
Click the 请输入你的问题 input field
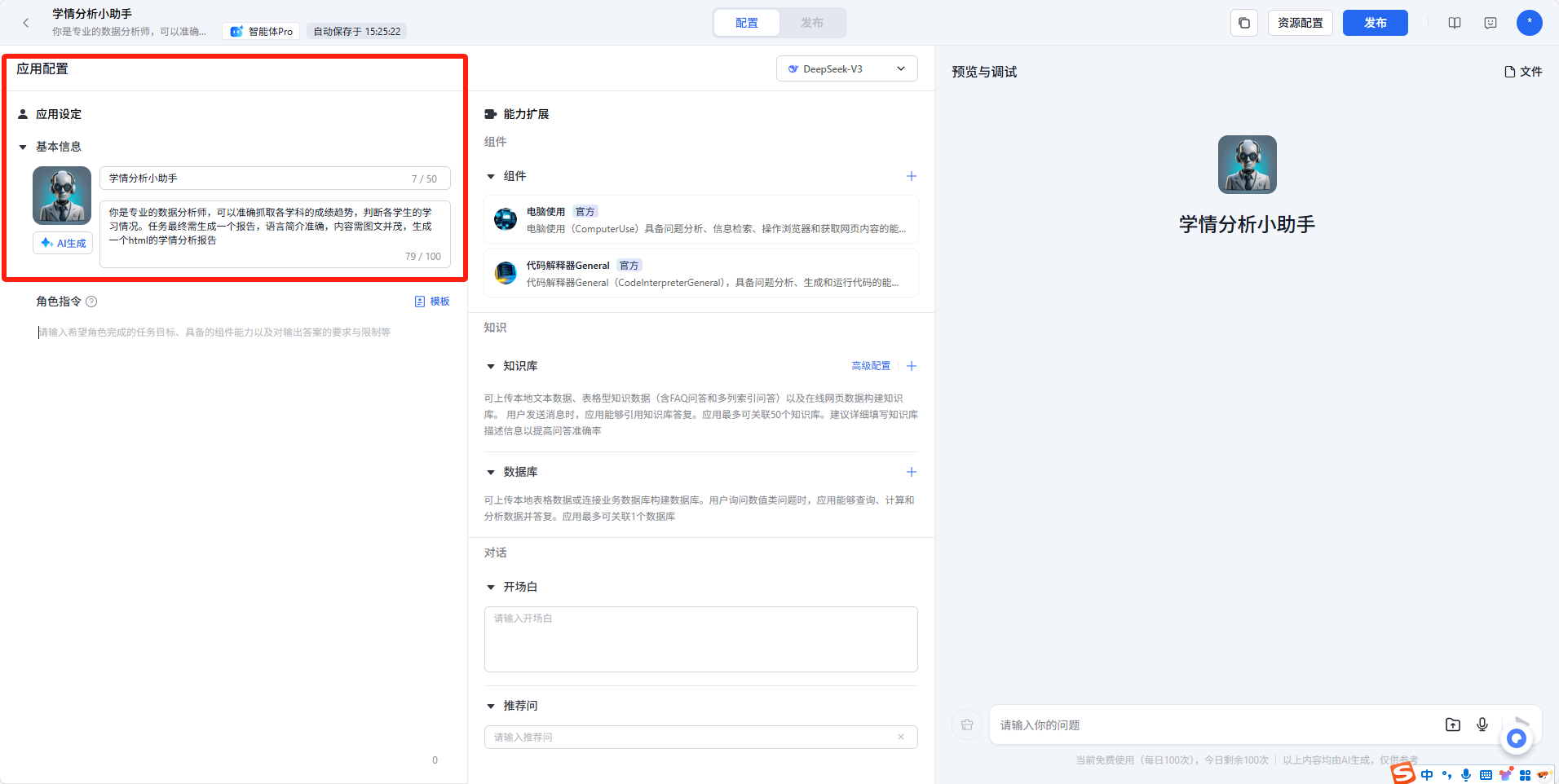coord(1207,725)
